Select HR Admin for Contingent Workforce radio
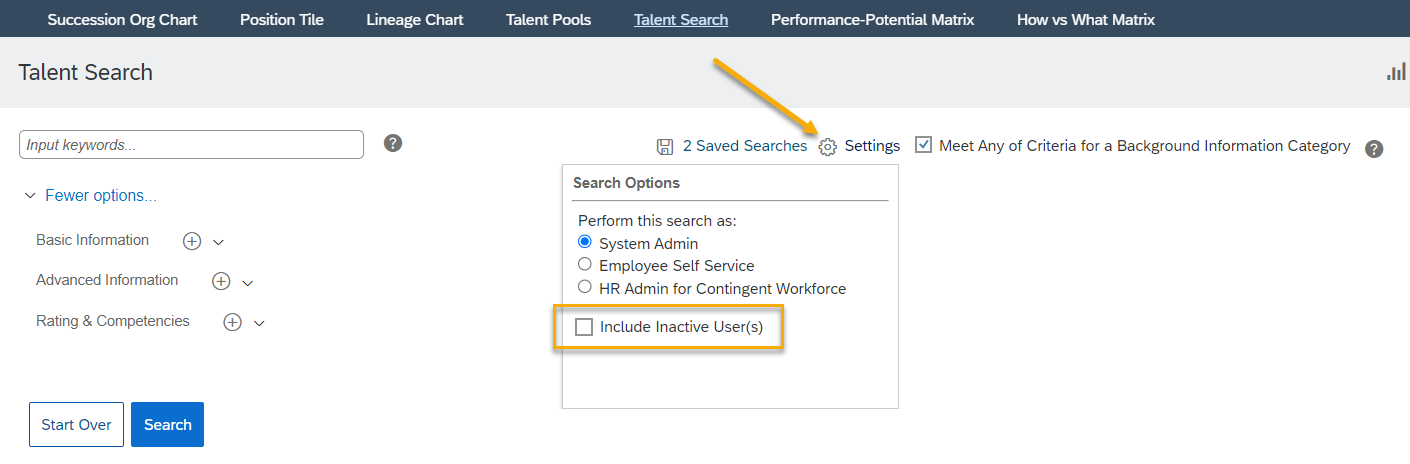Image resolution: width=1410 pixels, height=464 pixels. (x=585, y=288)
